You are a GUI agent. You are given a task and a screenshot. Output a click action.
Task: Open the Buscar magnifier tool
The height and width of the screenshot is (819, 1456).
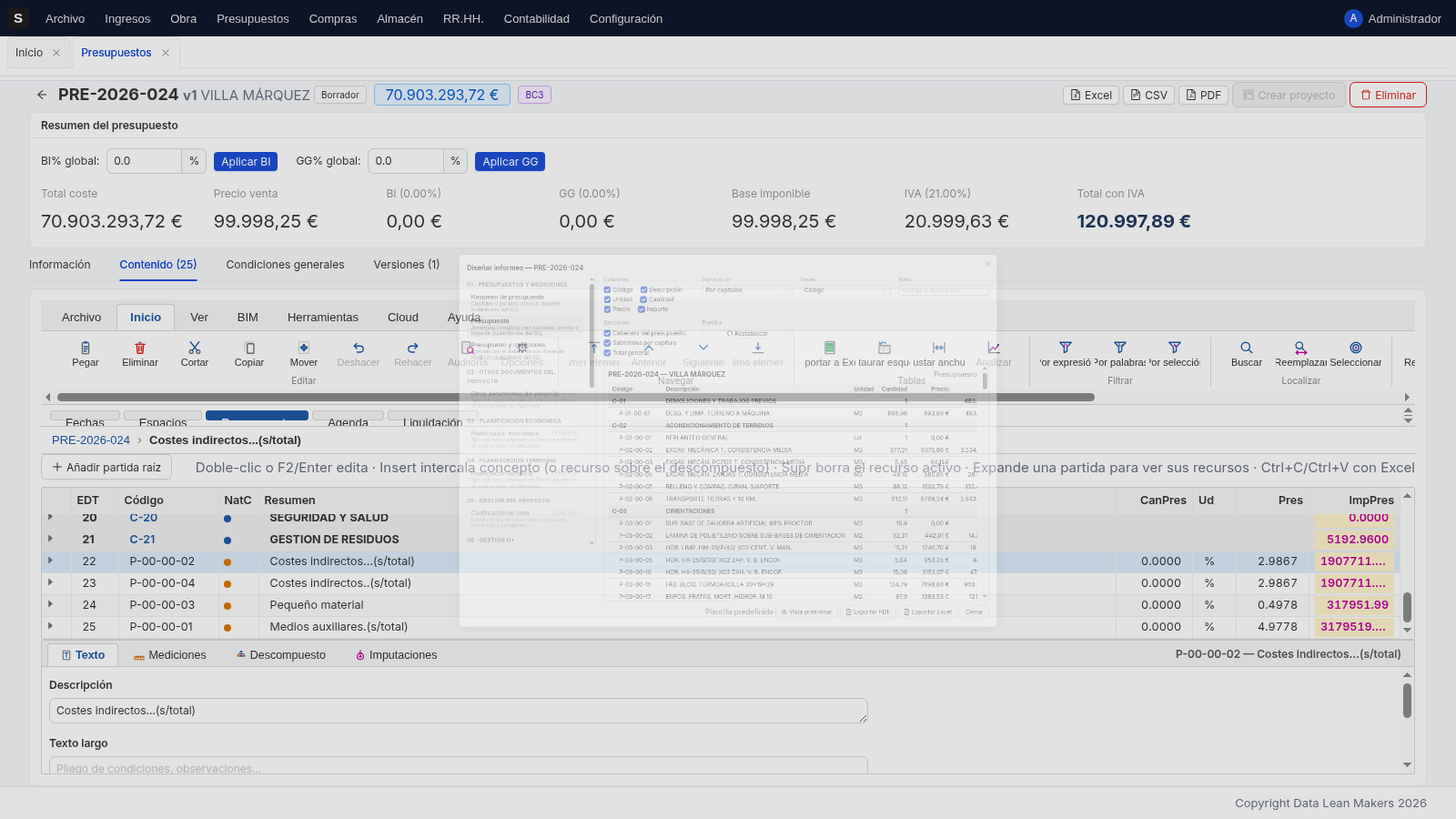(x=1247, y=348)
